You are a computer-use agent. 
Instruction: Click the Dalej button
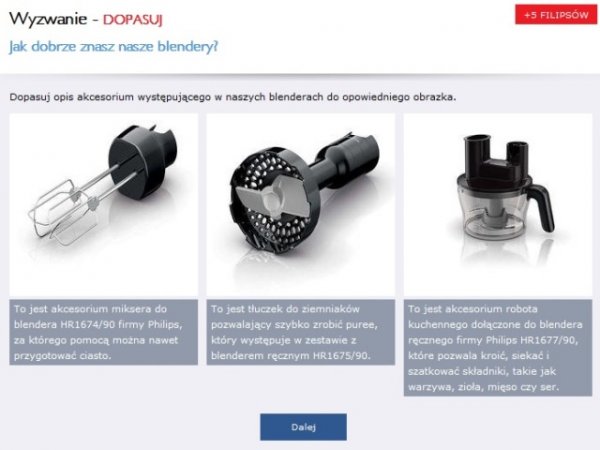(x=303, y=427)
